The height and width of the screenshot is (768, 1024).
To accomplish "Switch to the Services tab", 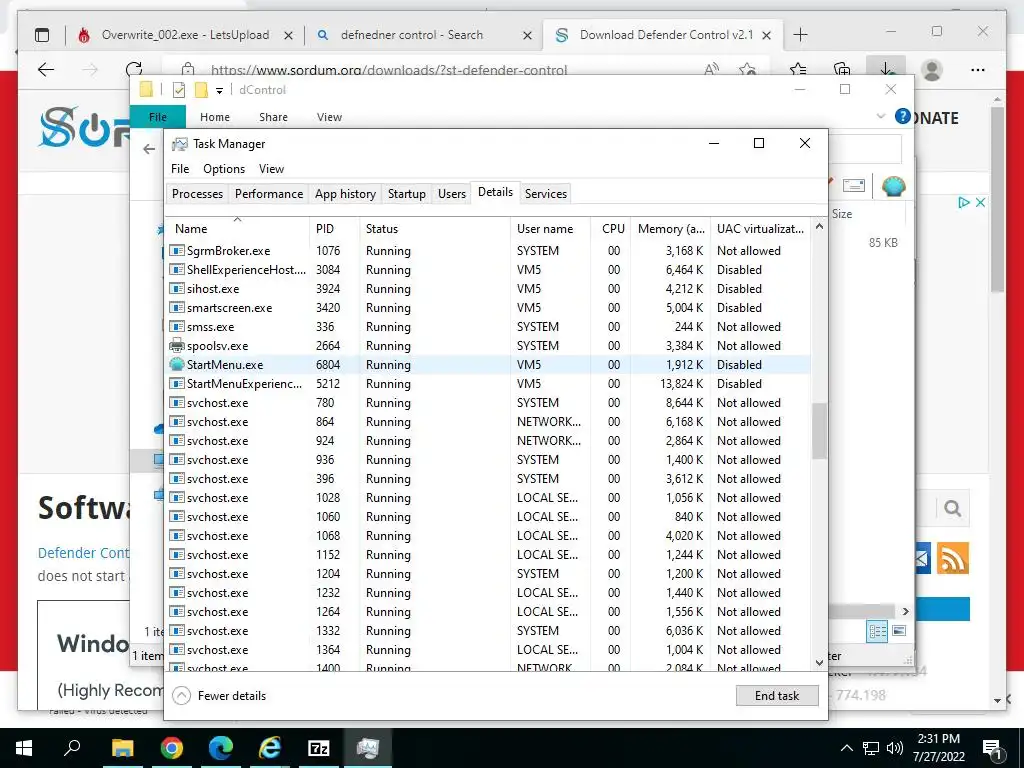I will [545, 193].
